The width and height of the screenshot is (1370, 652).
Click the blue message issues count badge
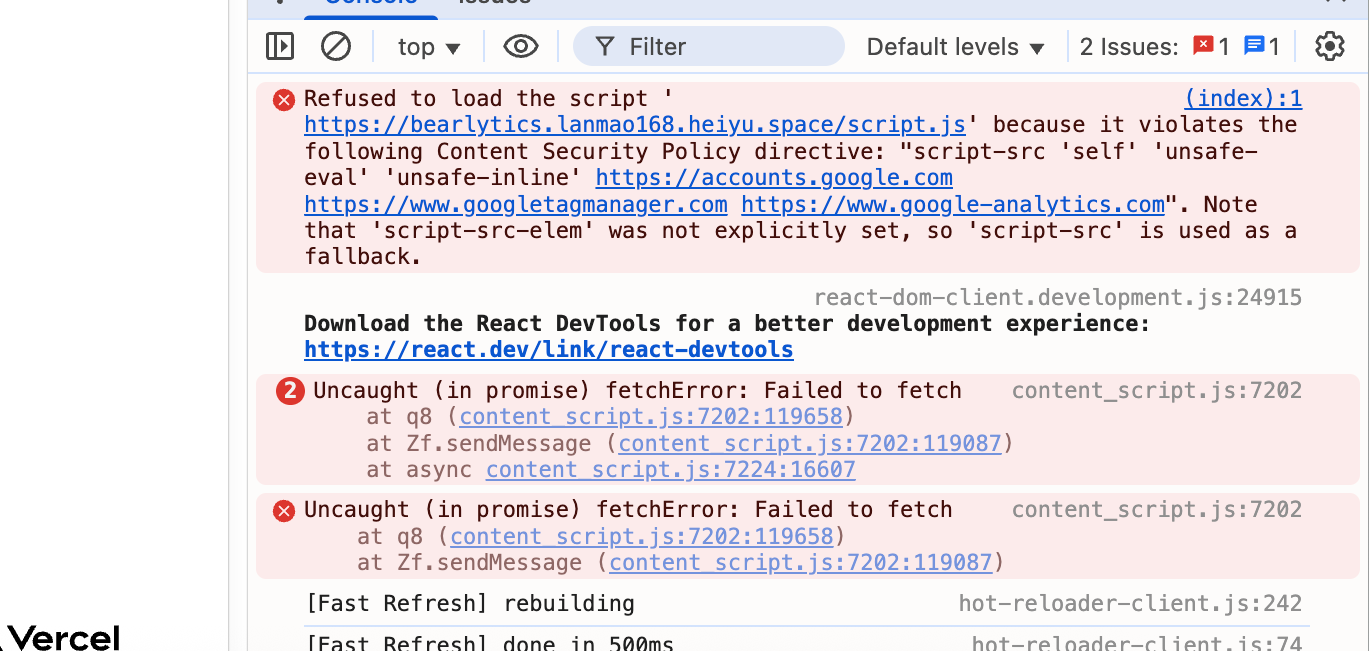point(1262,46)
